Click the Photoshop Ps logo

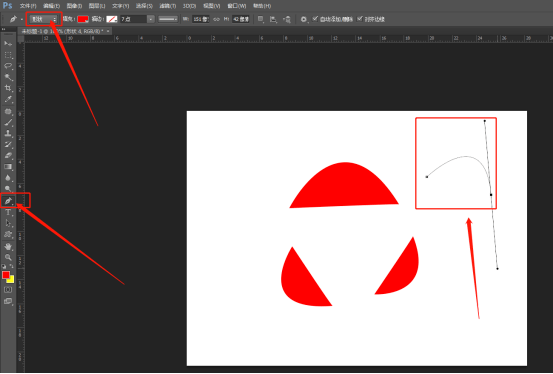(7, 5)
